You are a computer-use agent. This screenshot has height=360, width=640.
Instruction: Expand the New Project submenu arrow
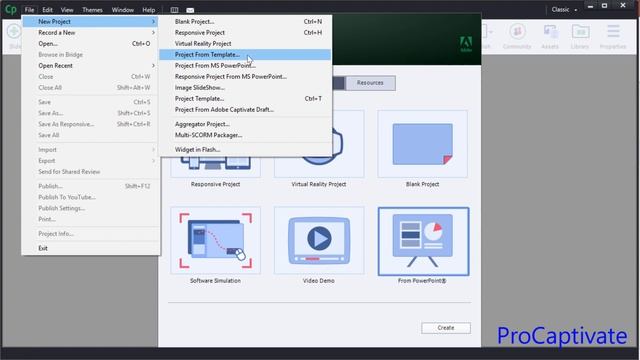[x=153, y=22]
